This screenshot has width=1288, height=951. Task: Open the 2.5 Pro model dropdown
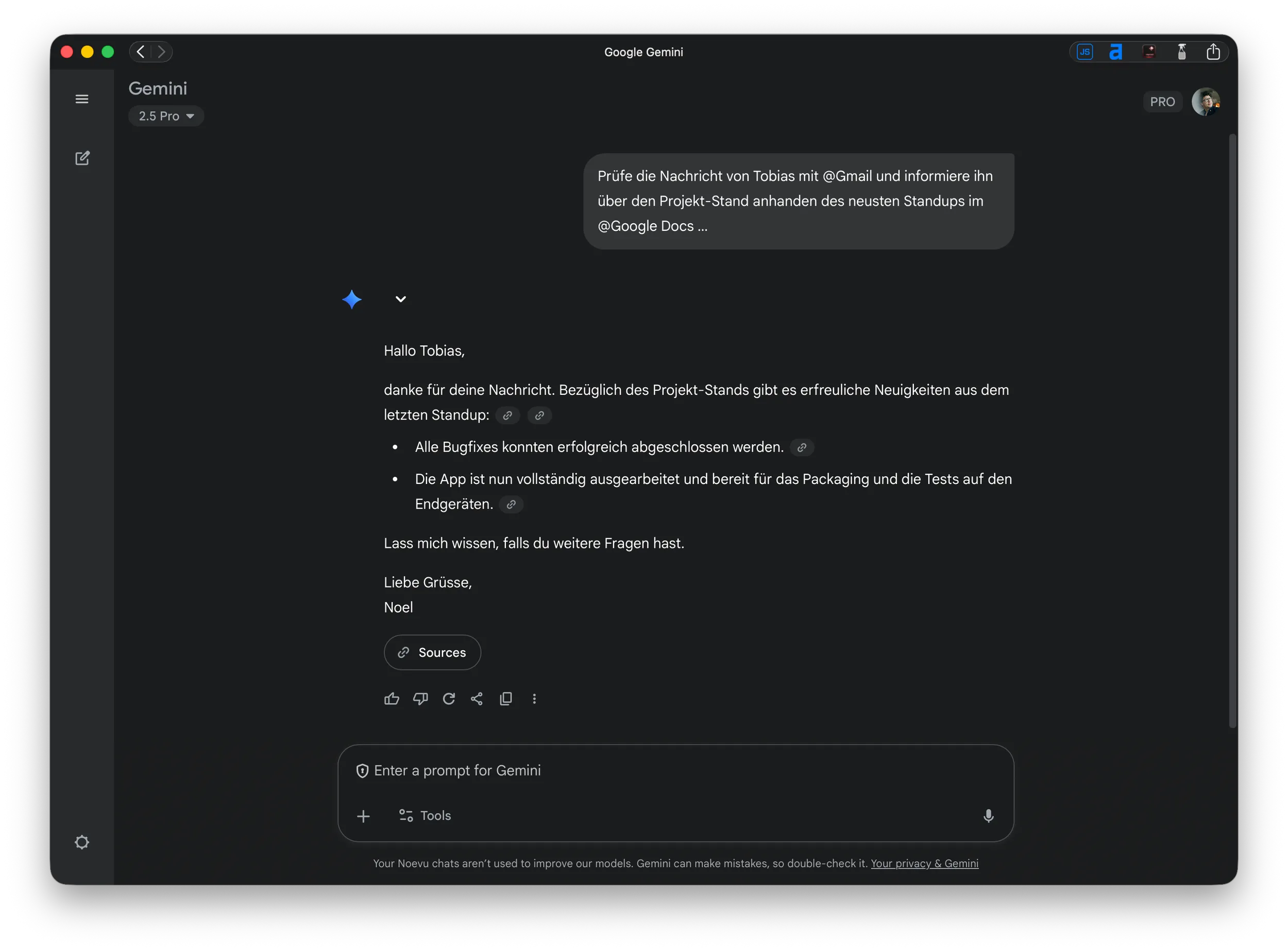[x=166, y=116]
